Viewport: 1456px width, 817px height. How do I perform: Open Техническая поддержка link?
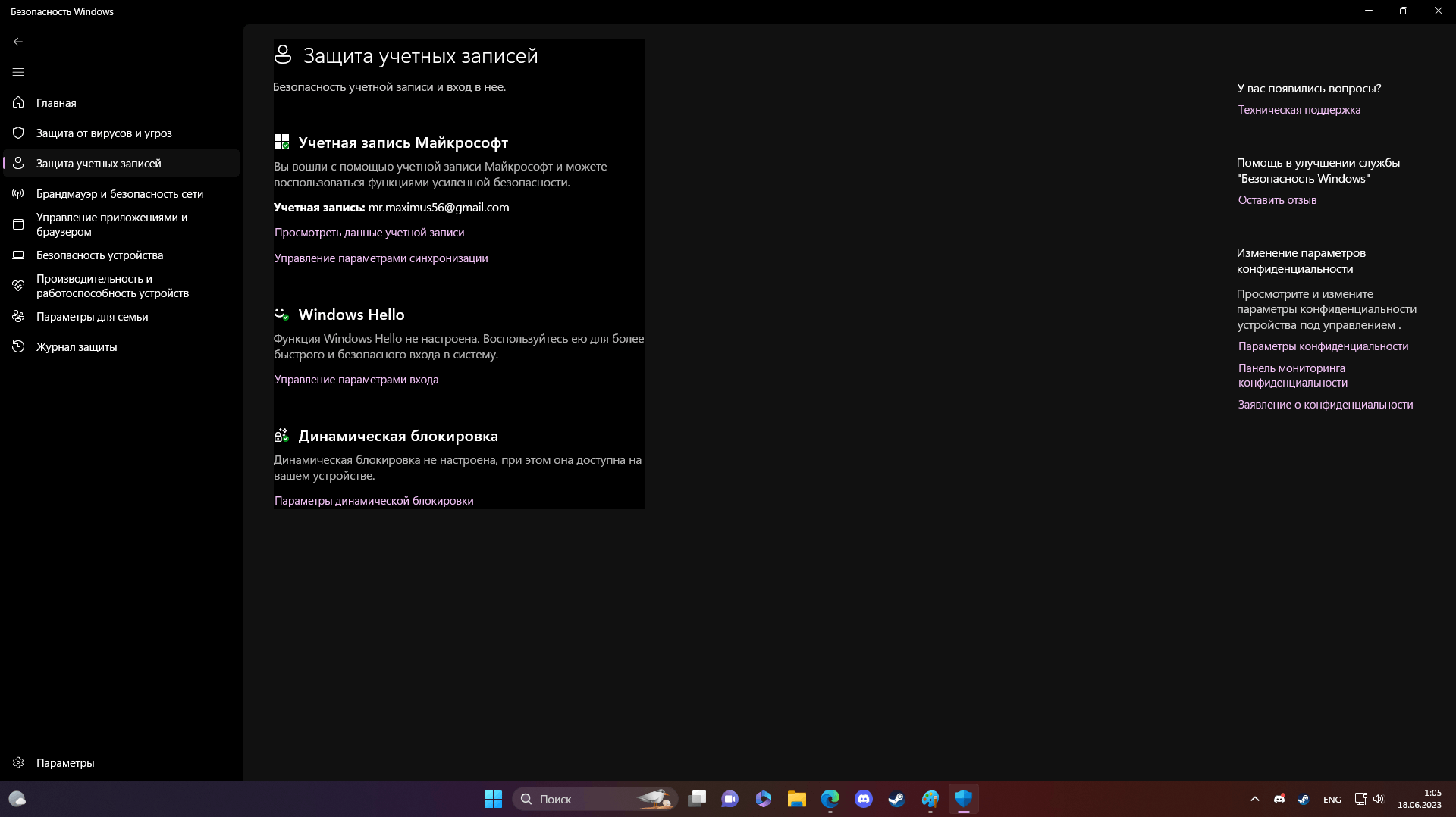1299,110
